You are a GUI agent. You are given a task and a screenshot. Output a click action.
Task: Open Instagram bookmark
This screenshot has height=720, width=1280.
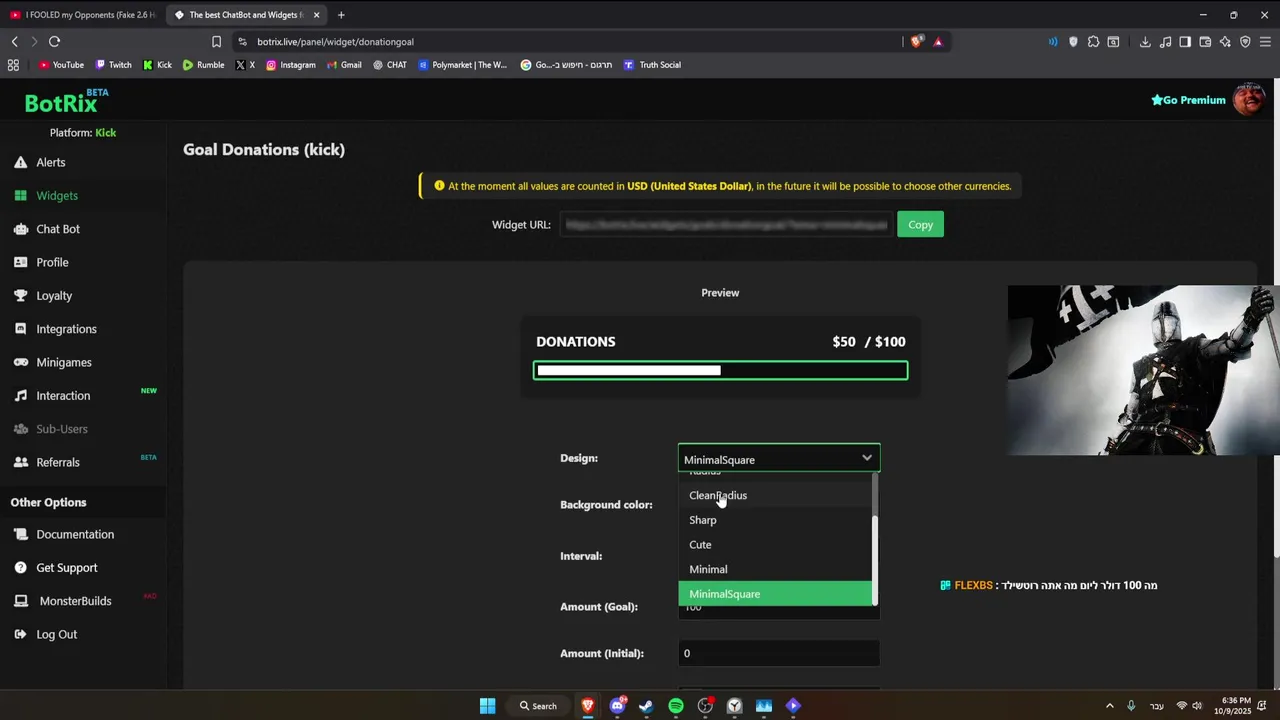(x=290, y=65)
